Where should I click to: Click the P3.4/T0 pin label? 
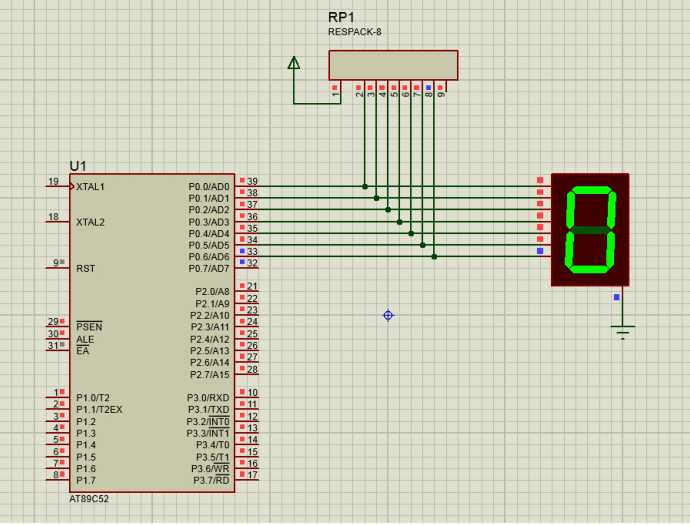pos(213,445)
